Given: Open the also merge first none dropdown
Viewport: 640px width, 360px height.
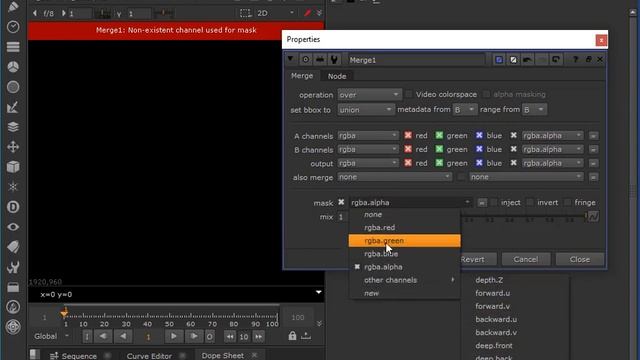Looking at the screenshot, I should tap(395, 177).
